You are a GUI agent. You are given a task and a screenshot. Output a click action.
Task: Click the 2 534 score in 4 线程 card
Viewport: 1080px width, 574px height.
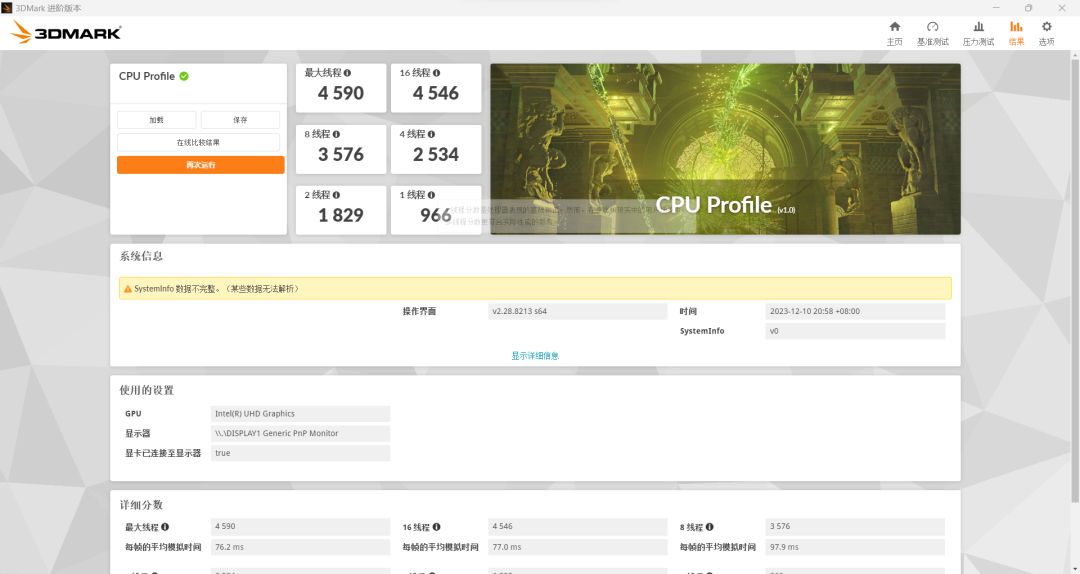coord(436,154)
